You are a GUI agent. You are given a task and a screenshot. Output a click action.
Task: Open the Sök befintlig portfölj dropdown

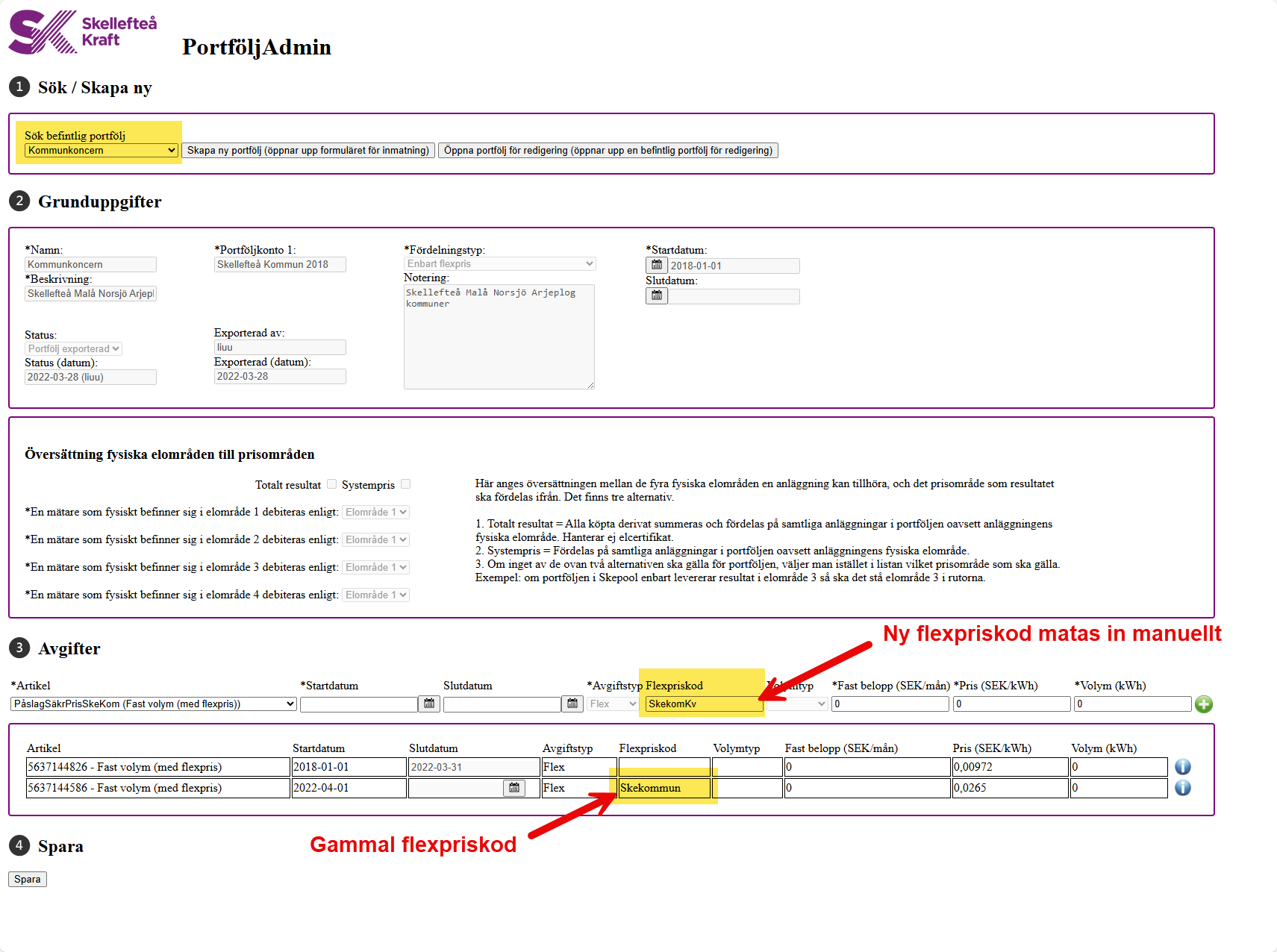pyautogui.click(x=102, y=151)
